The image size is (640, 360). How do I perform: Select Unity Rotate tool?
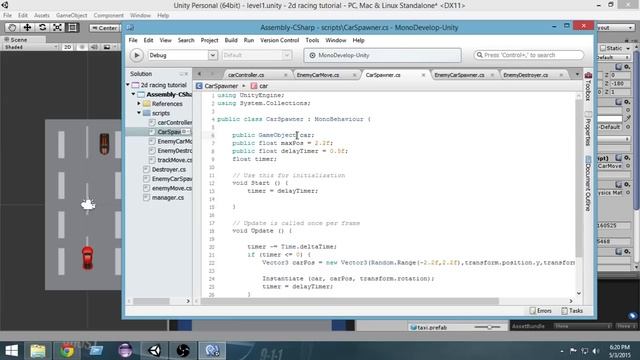[x=42, y=27]
